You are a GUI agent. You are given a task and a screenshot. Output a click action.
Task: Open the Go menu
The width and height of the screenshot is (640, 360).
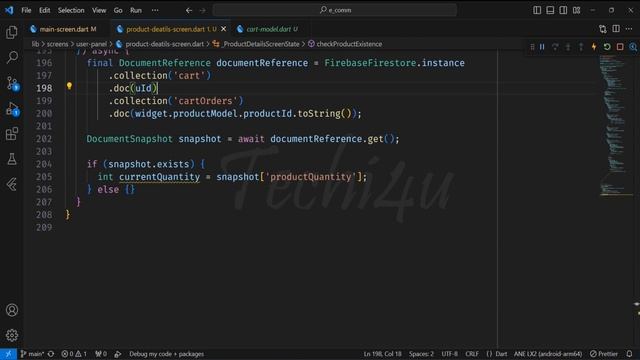tap(118, 10)
